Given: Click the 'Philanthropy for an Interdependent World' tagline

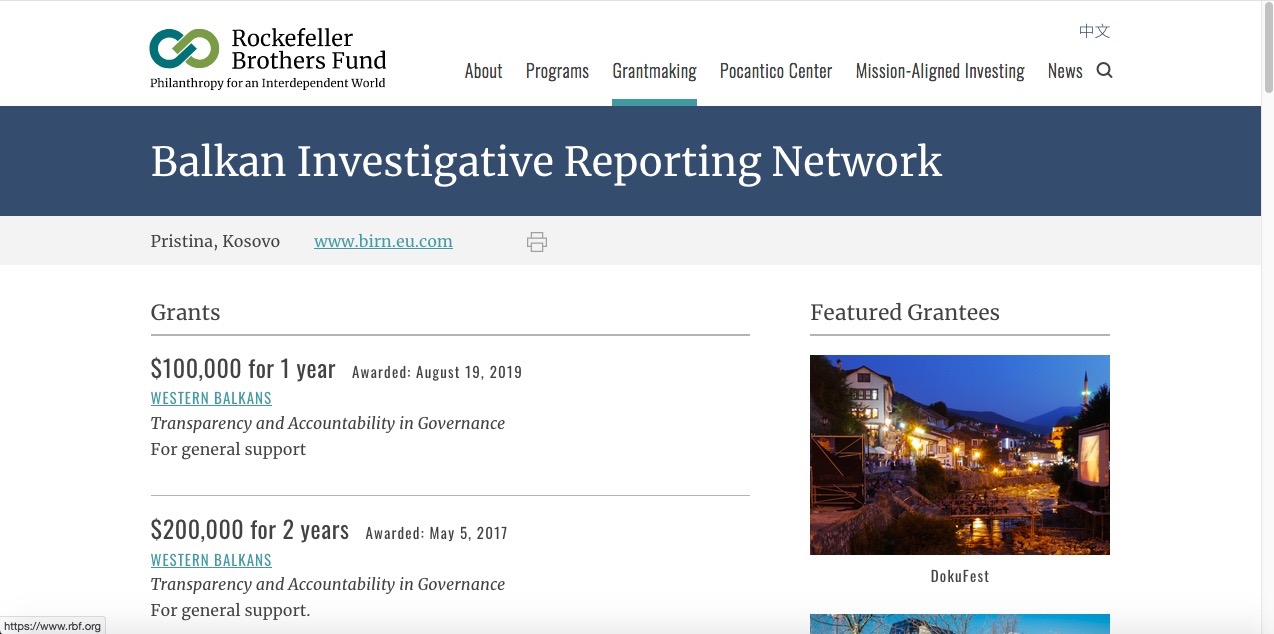Looking at the screenshot, I should click(x=267, y=84).
